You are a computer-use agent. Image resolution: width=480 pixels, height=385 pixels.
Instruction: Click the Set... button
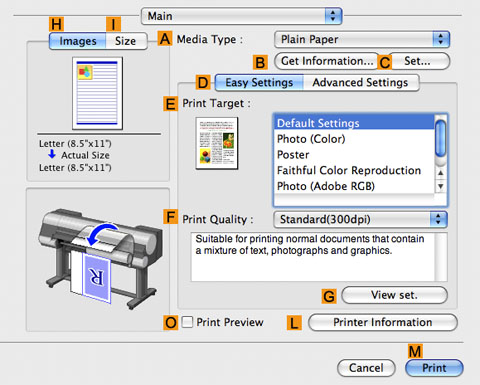pyautogui.click(x=419, y=61)
